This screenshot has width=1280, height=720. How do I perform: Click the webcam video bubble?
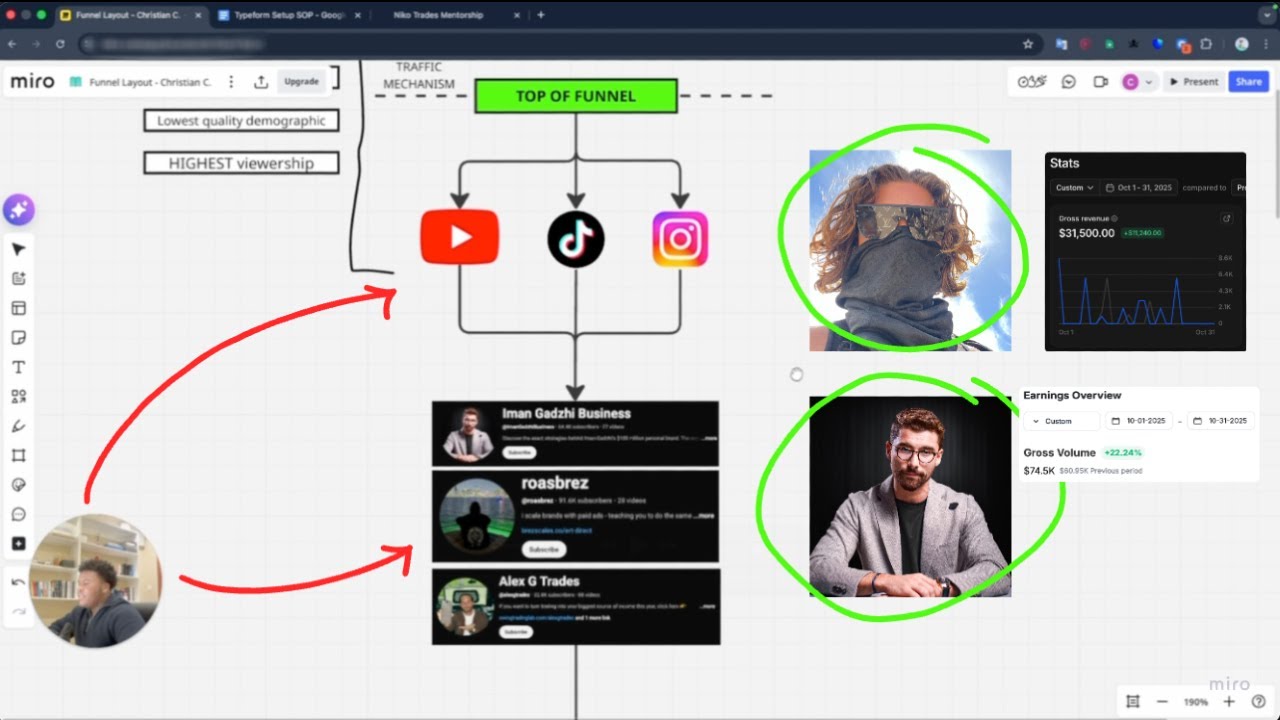[95, 581]
